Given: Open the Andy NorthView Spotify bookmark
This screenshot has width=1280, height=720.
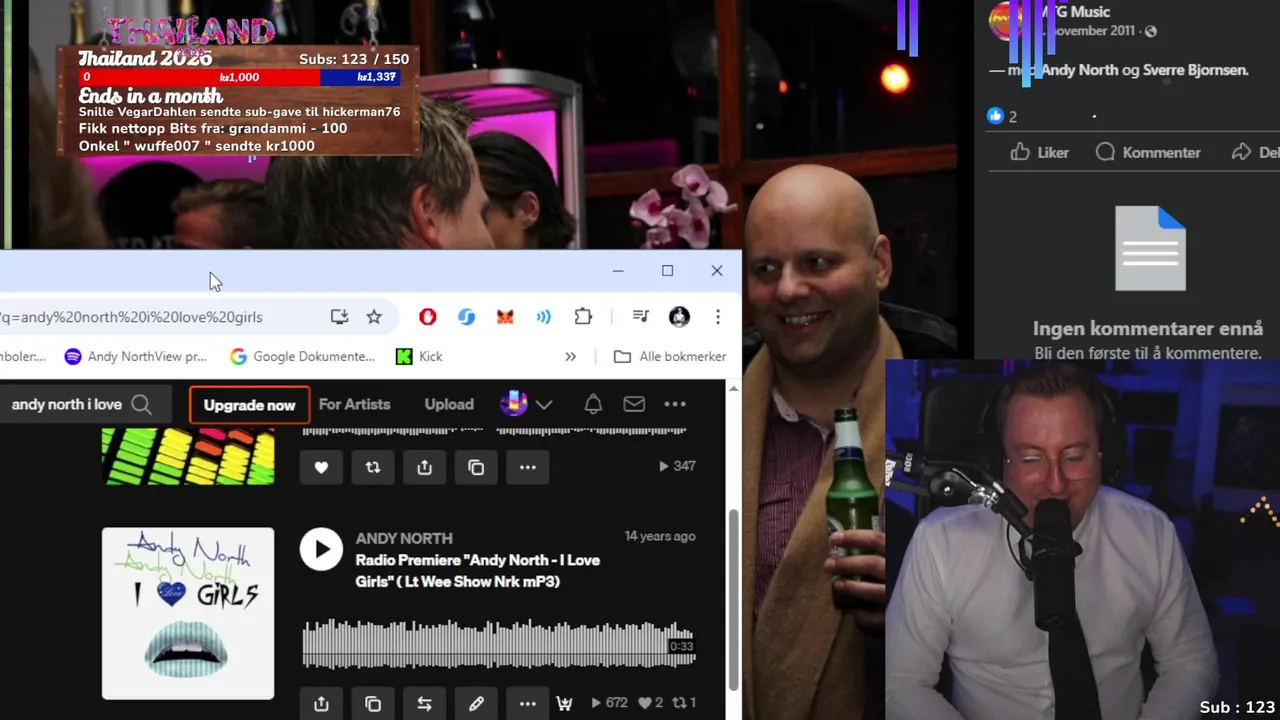Looking at the screenshot, I should pyautogui.click(x=135, y=356).
